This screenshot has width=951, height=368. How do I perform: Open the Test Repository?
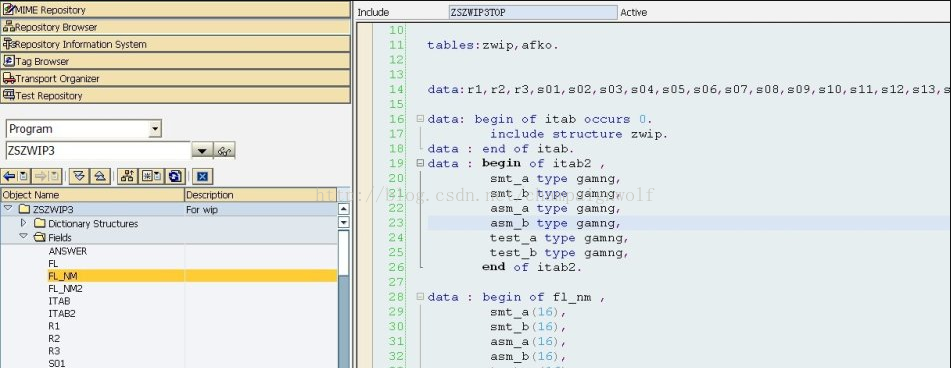pos(175,95)
